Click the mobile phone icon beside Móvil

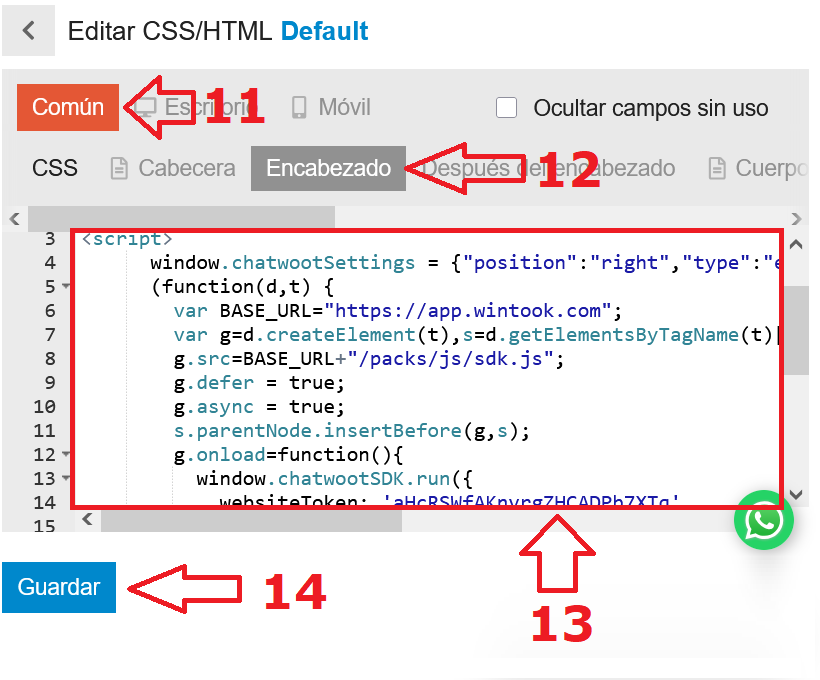pyautogui.click(x=299, y=107)
